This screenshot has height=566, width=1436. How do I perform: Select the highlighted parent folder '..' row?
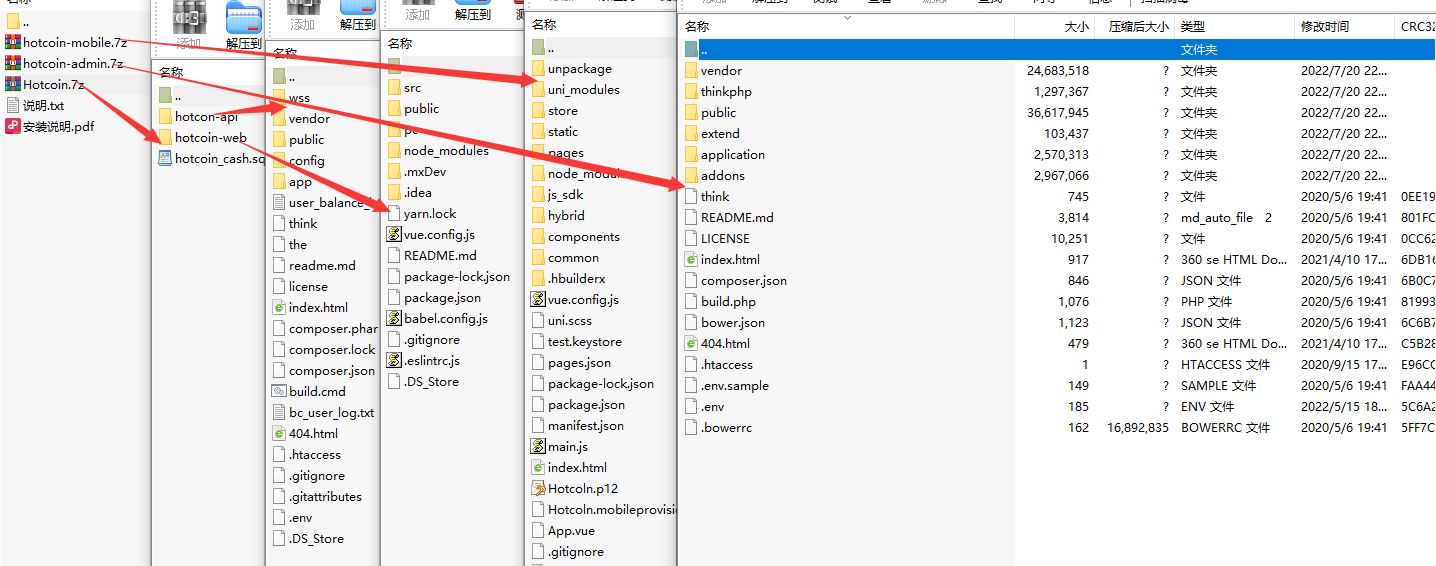pos(1057,49)
